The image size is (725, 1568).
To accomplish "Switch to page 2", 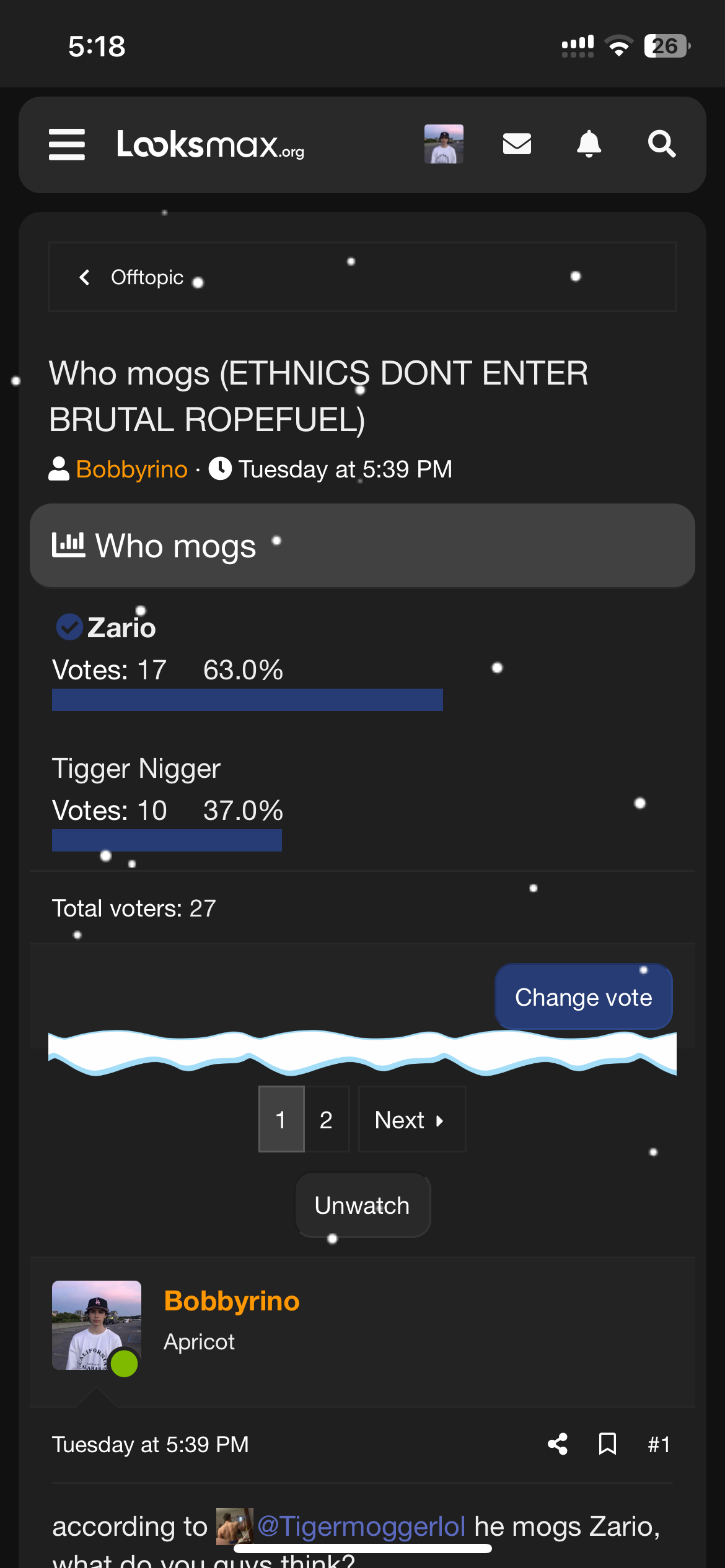I will click(327, 1120).
